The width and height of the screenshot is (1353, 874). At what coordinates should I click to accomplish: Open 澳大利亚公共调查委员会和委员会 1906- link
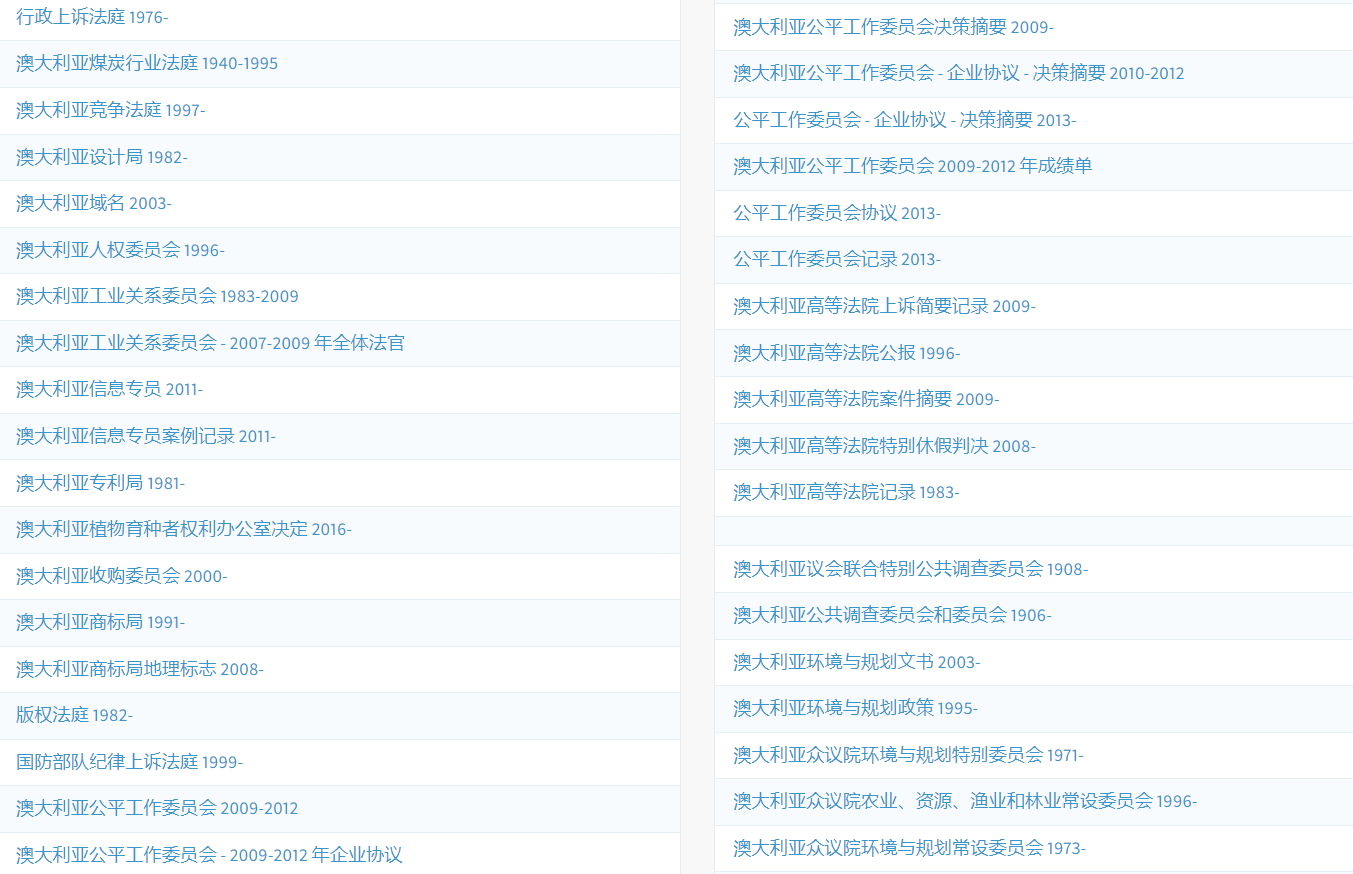892,615
